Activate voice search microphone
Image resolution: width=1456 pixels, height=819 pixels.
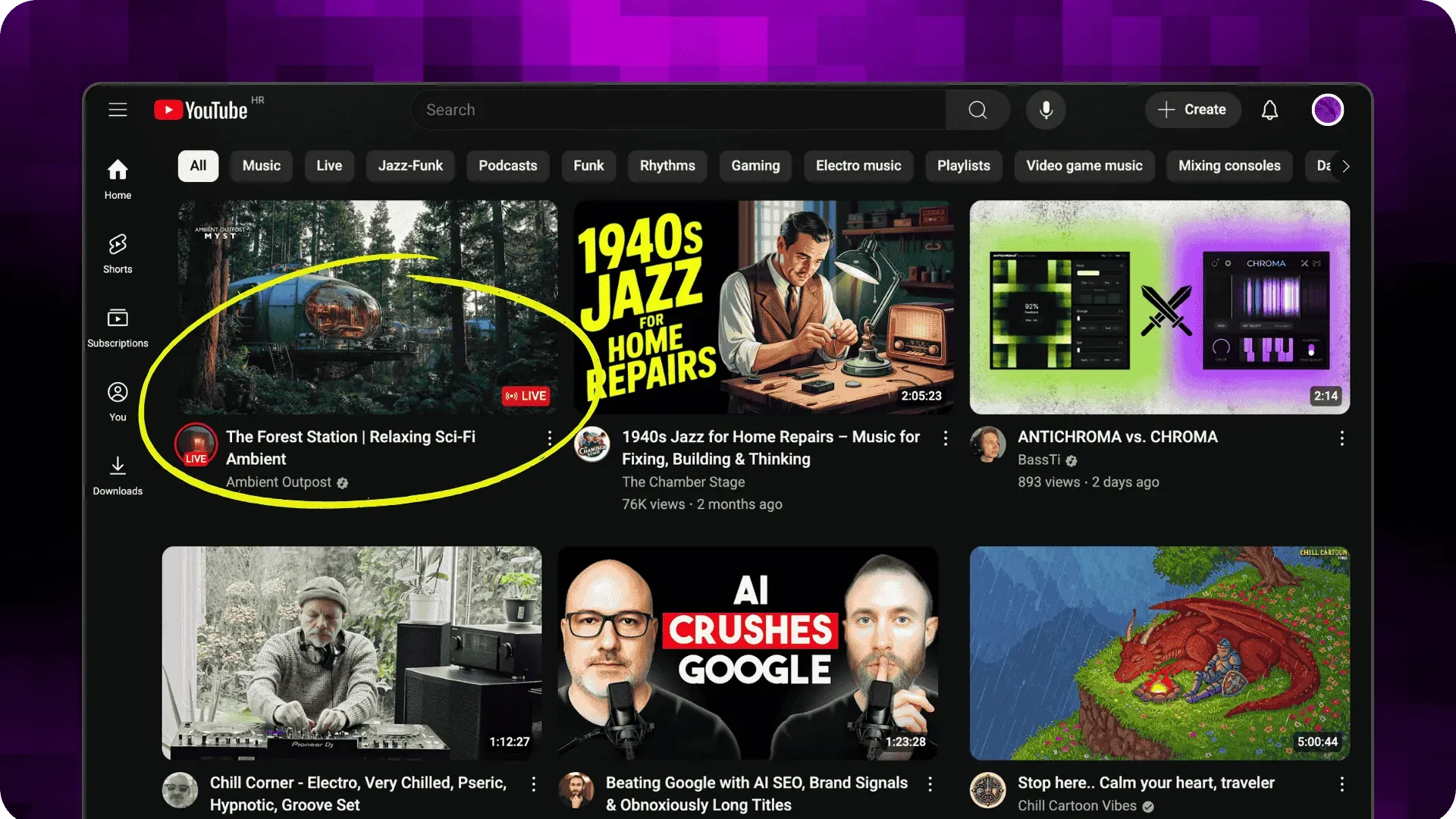tap(1046, 110)
